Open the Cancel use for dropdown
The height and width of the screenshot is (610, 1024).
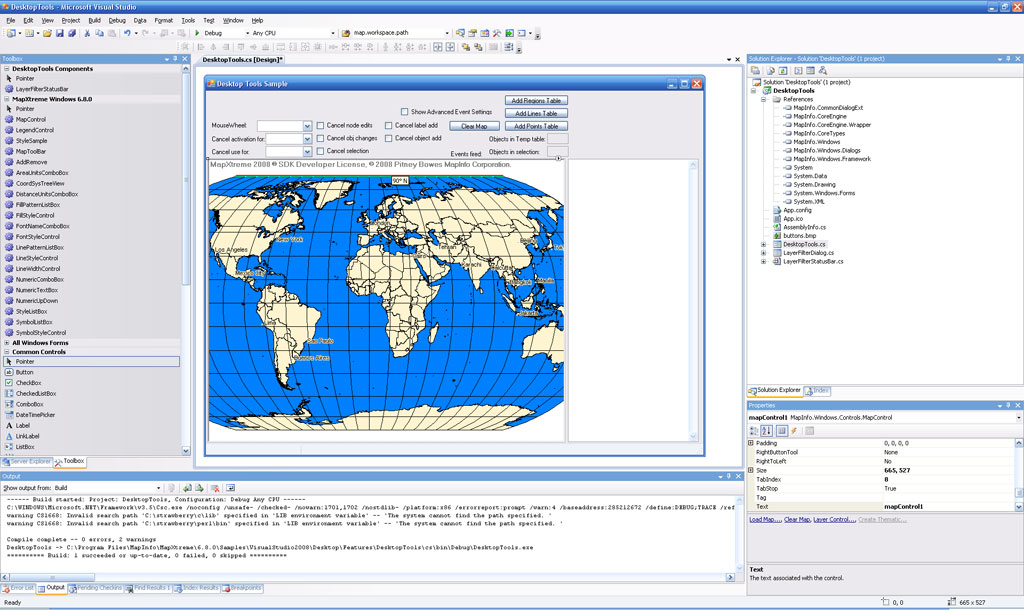tap(307, 152)
